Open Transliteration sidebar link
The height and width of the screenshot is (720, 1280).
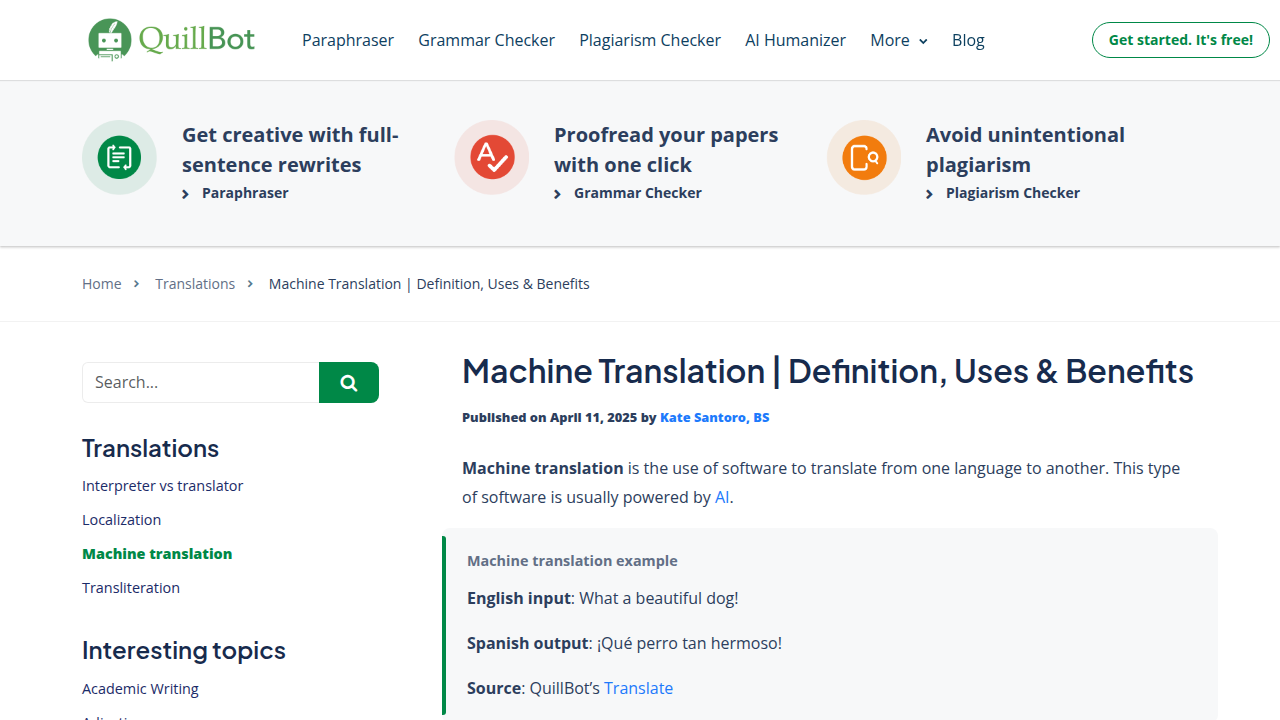131,588
